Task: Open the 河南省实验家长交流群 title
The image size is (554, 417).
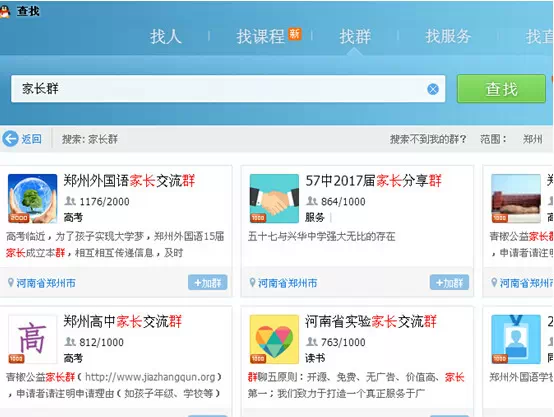Action: (371, 322)
